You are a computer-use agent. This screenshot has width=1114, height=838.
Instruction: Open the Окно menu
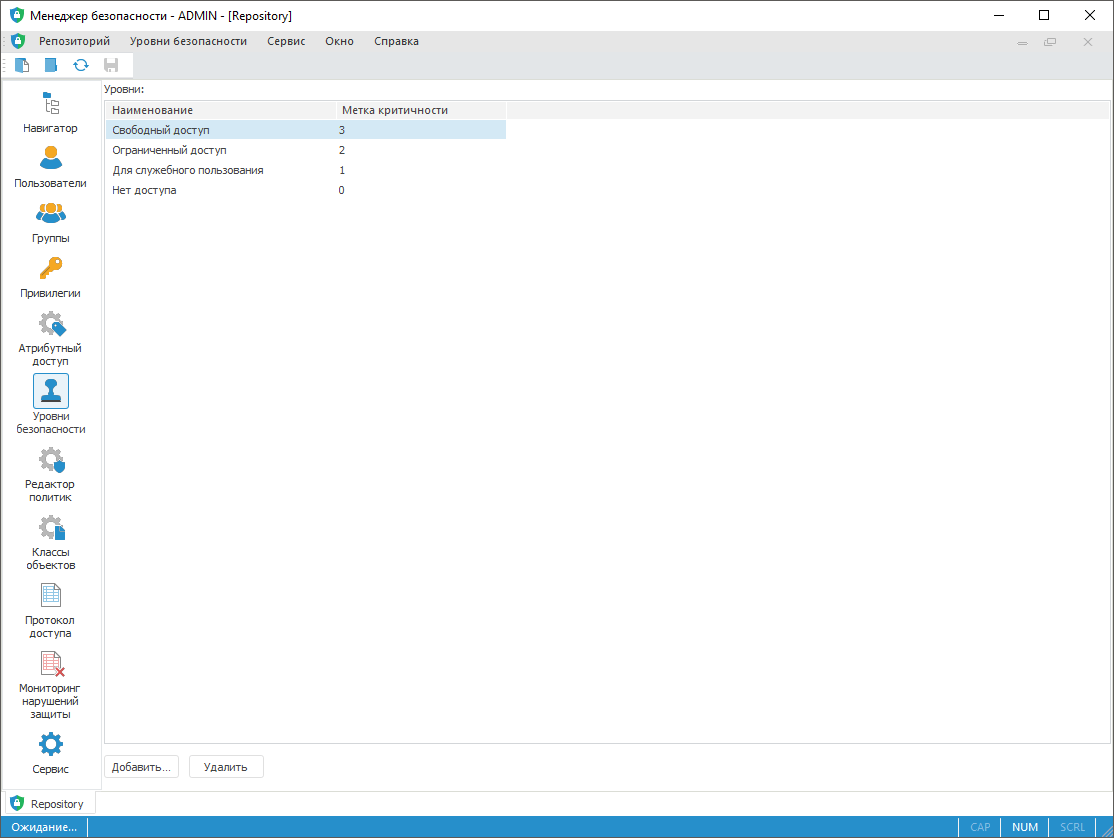click(x=340, y=41)
